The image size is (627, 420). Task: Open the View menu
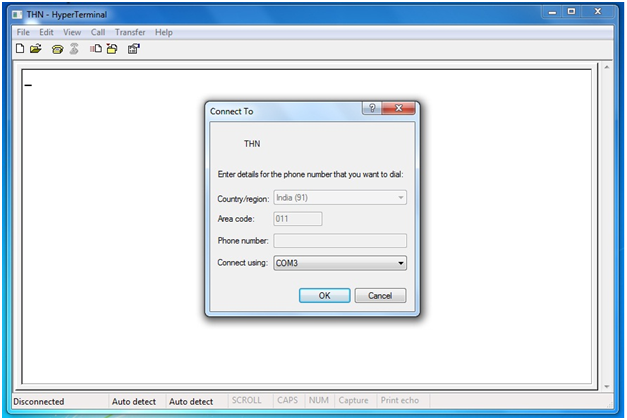[x=72, y=32]
